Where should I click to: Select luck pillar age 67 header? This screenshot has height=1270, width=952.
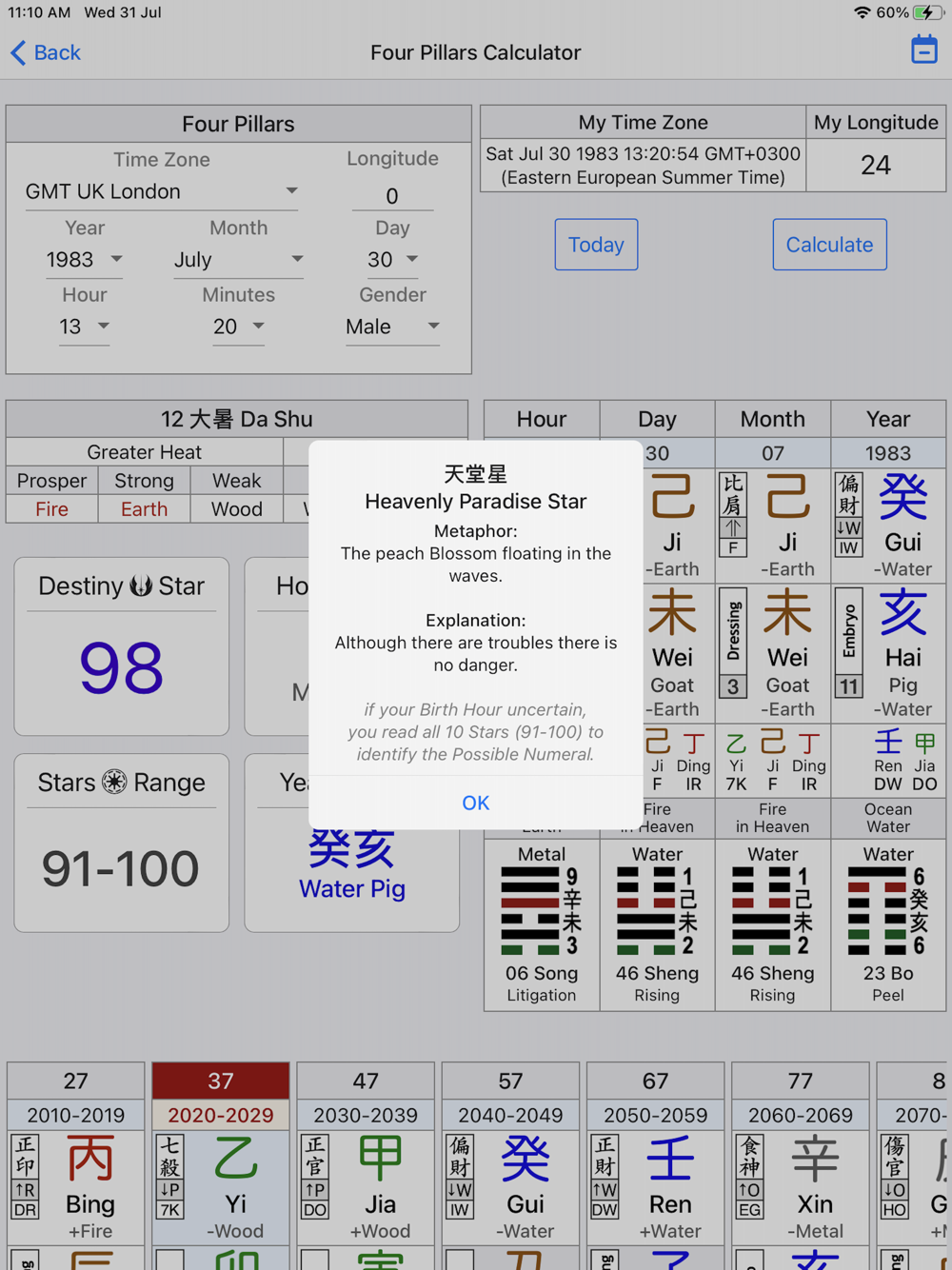pyautogui.click(x=655, y=1081)
